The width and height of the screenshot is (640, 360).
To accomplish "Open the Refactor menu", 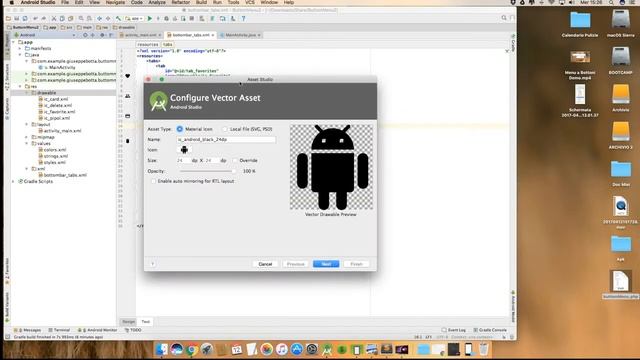I will (180, 2).
